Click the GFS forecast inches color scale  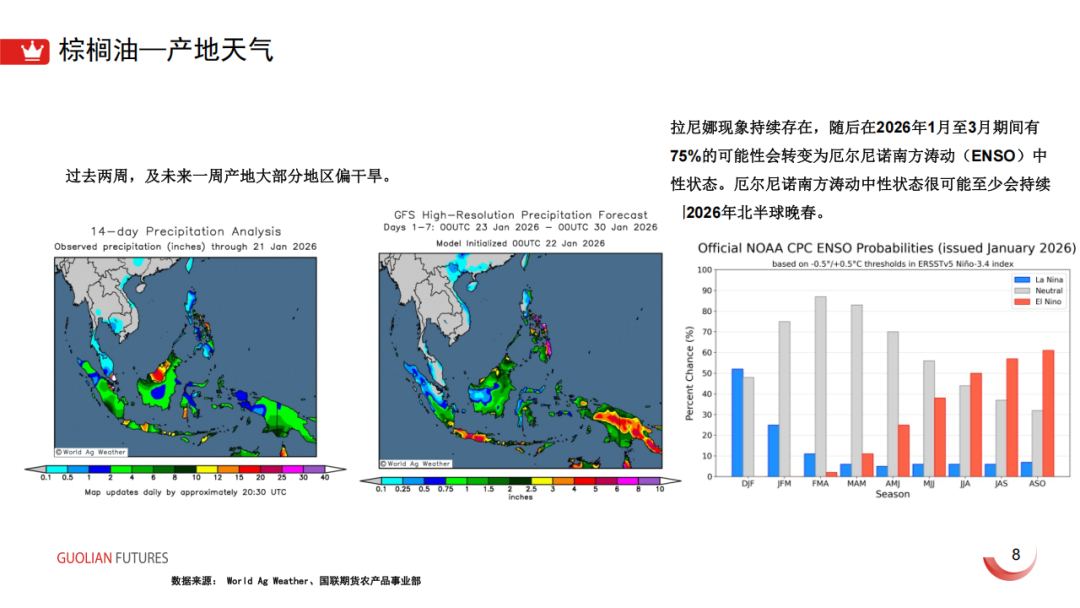tap(520, 481)
